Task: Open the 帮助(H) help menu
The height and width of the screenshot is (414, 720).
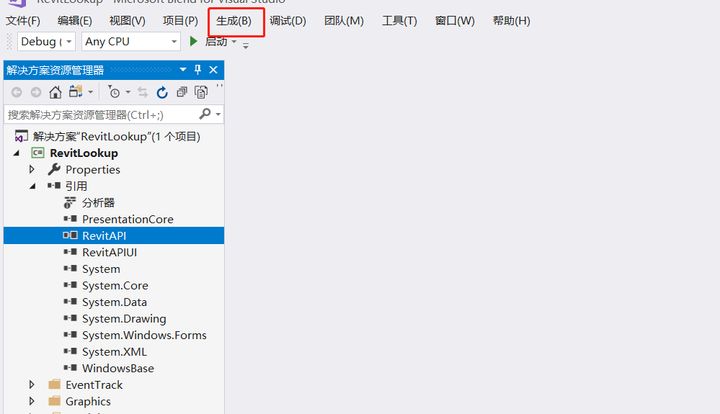Action: (x=512, y=21)
